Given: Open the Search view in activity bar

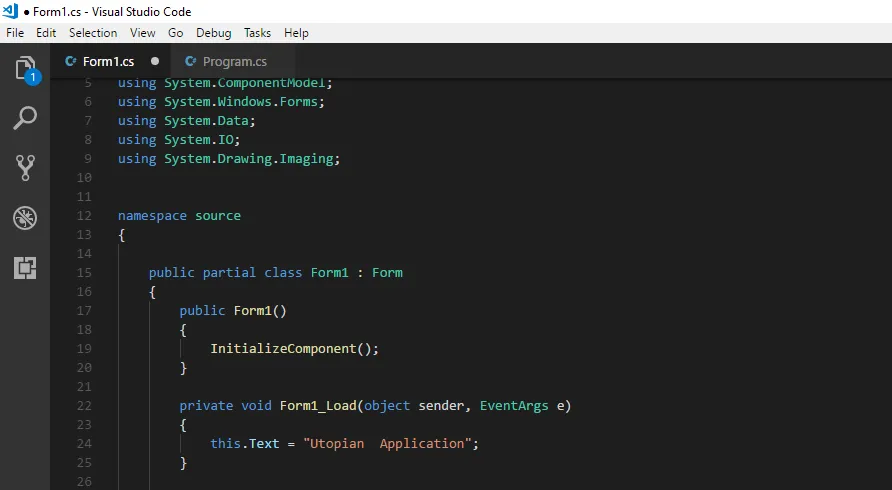Looking at the screenshot, I should pos(25,118).
